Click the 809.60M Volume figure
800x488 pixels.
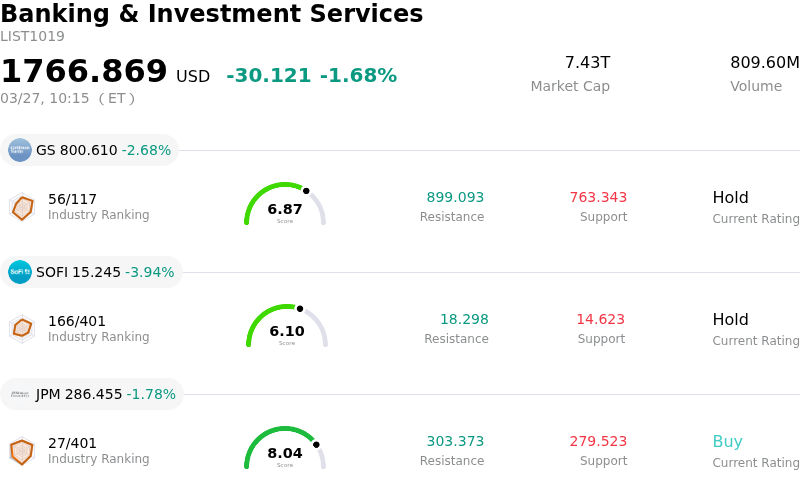(764, 63)
